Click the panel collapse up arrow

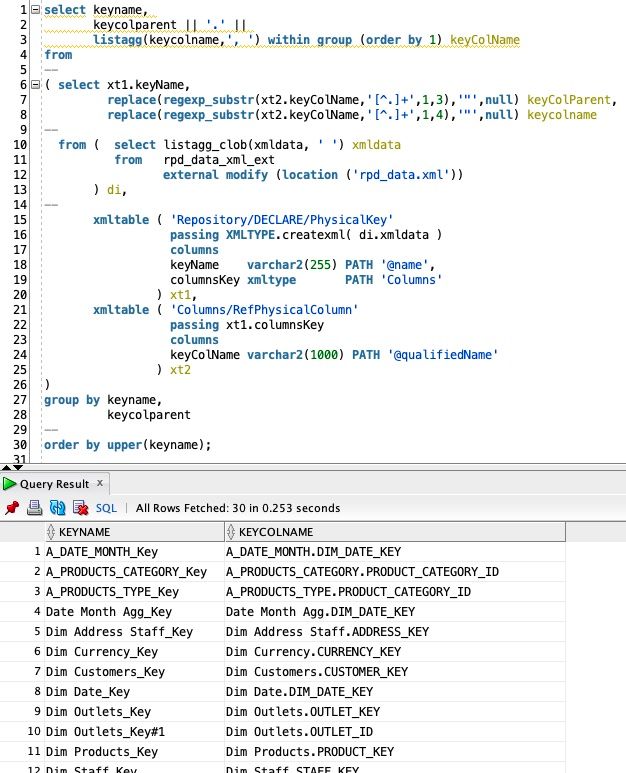[x=6, y=467]
